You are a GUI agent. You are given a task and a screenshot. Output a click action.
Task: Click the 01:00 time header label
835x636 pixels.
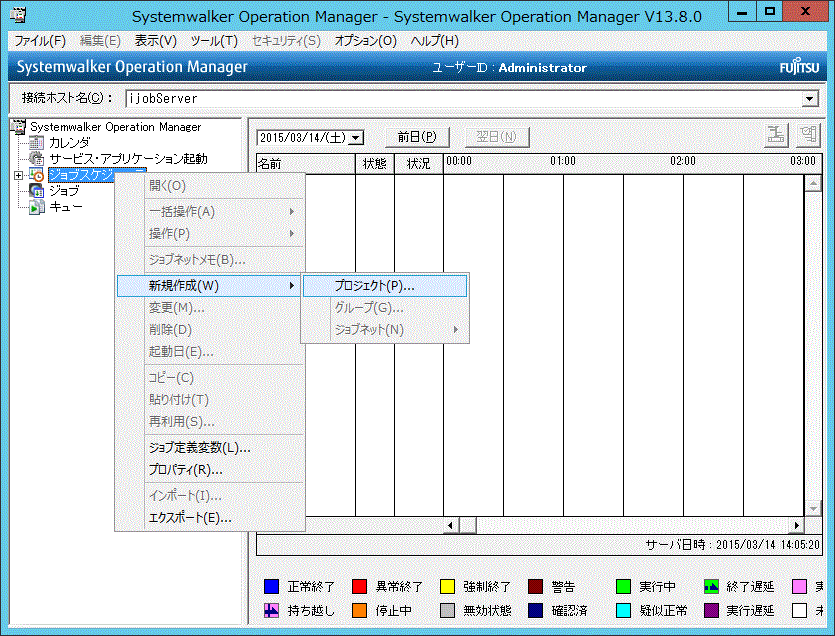point(563,161)
